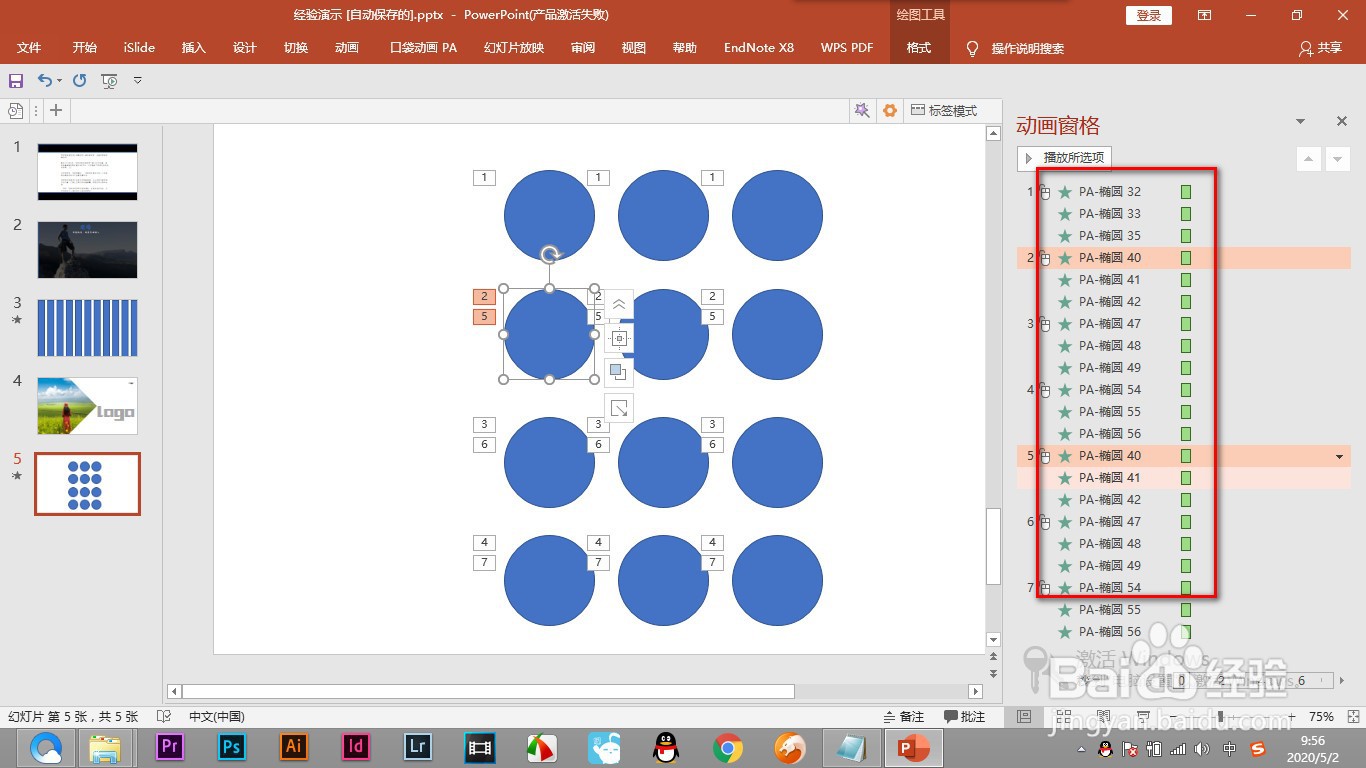Screen dimensions: 1366x768
Task: Click 播放所选项 in animation pane
Action: (1064, 158)
